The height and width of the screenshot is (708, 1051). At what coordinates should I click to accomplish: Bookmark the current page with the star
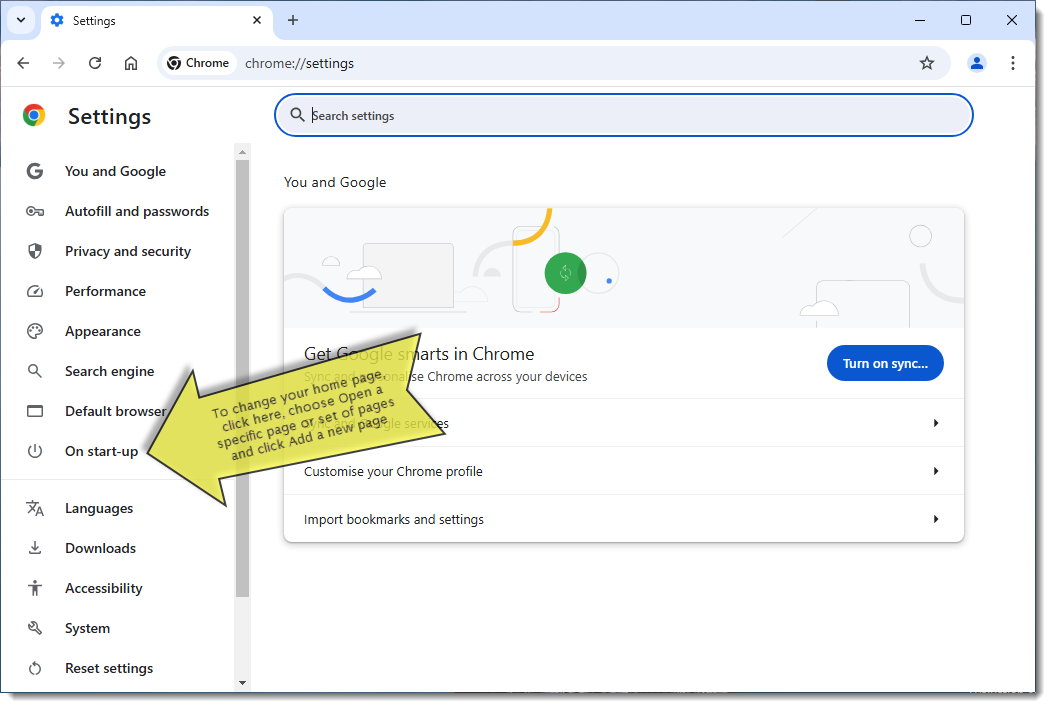tap(927, 63)
